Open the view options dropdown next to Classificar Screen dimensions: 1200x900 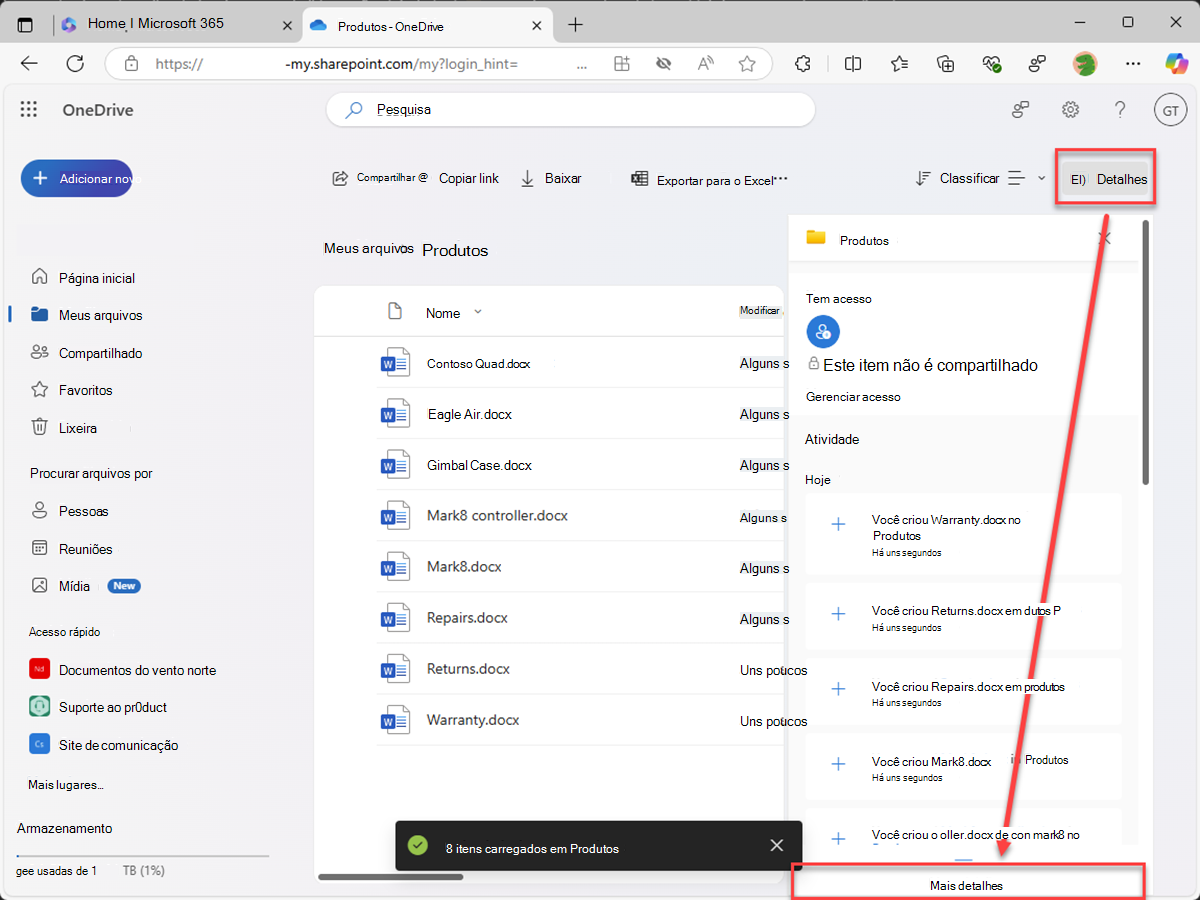point(1027,178)
